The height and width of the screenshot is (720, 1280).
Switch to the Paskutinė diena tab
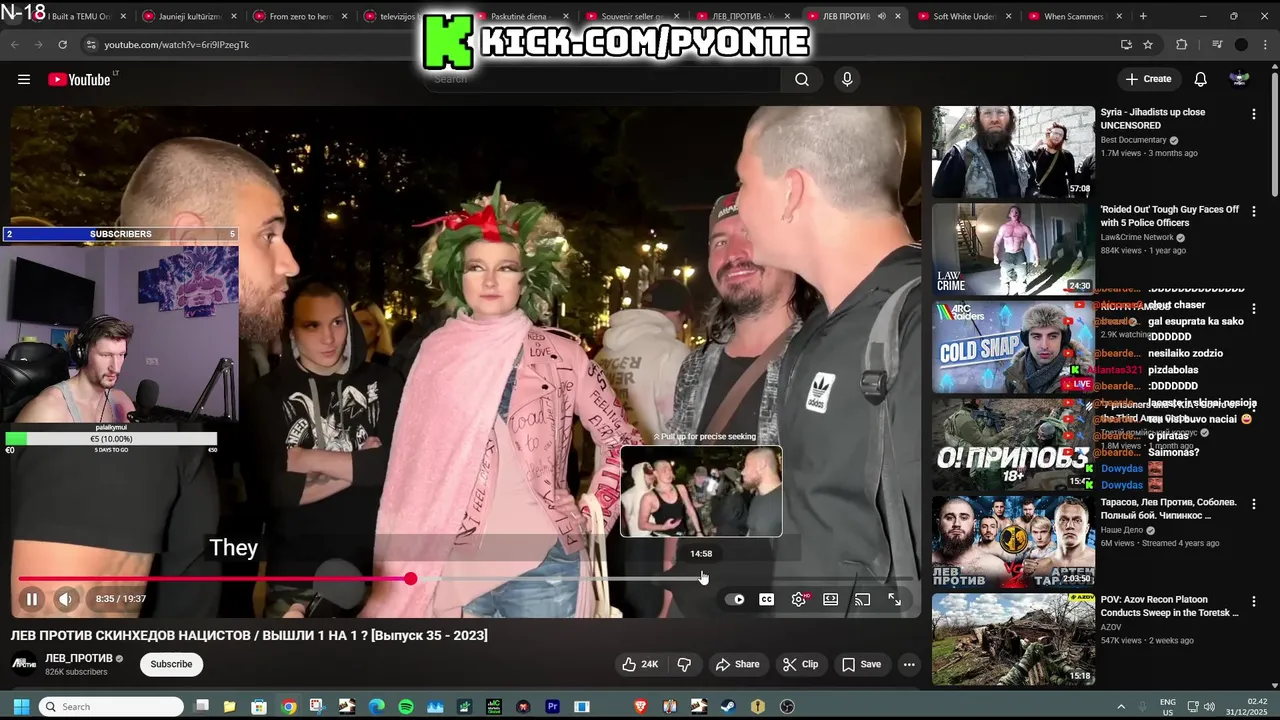pos(524,16)
